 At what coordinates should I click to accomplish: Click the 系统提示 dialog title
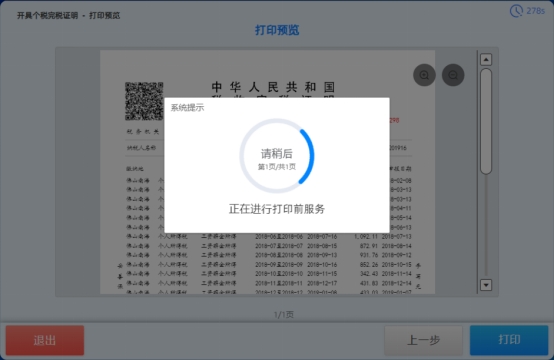pyautogui.click(x=187, y=108)
